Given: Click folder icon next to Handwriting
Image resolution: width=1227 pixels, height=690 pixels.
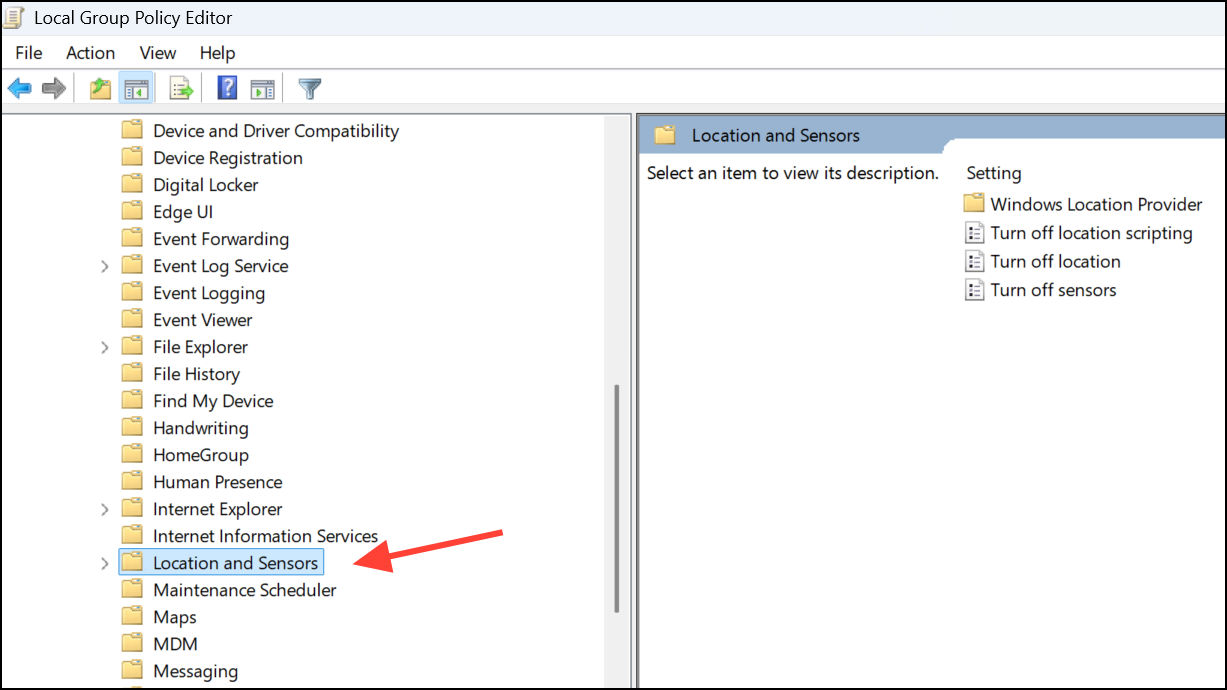Looking at the screenshot, I should 132,427.
